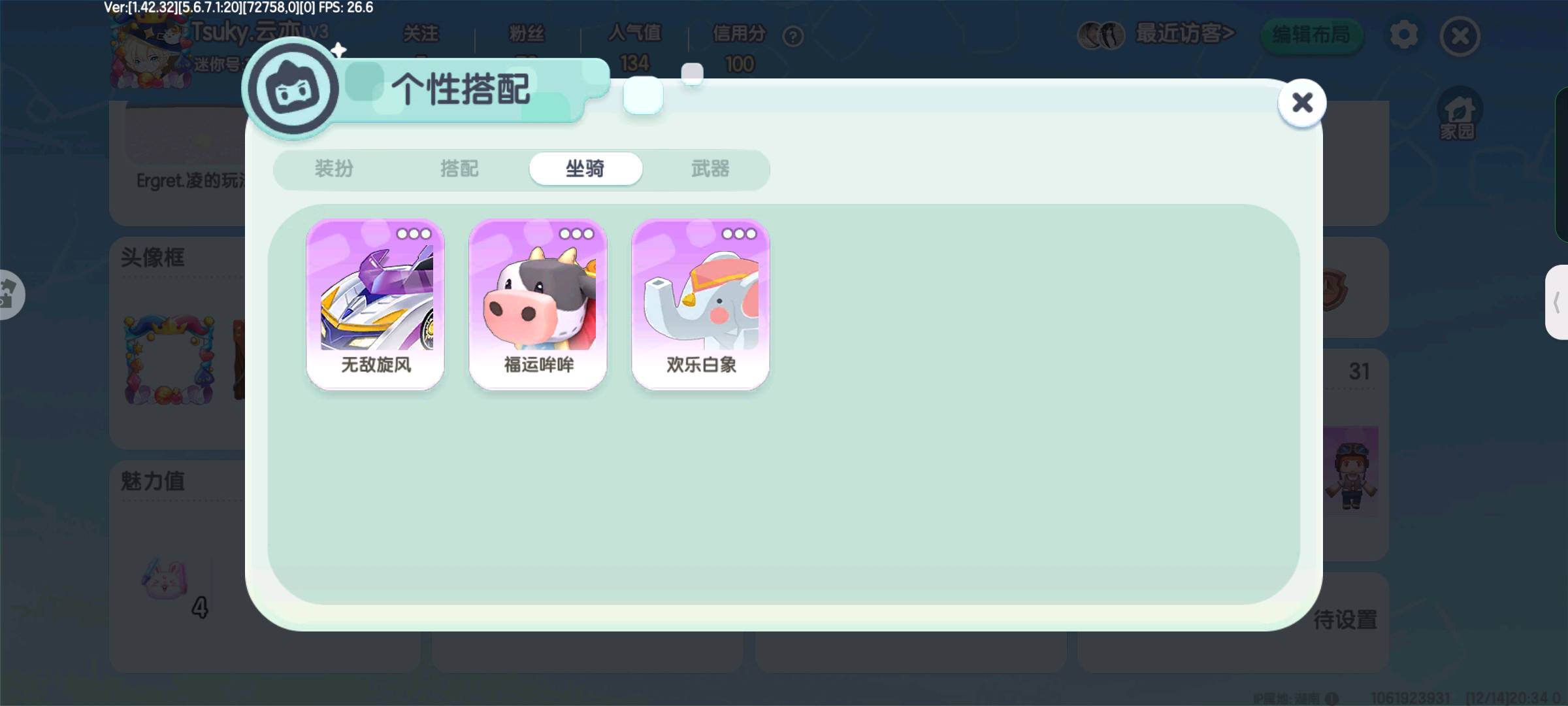Open 最近访客 recent visitors link
1568x706 pixels.
(1185, 33)
